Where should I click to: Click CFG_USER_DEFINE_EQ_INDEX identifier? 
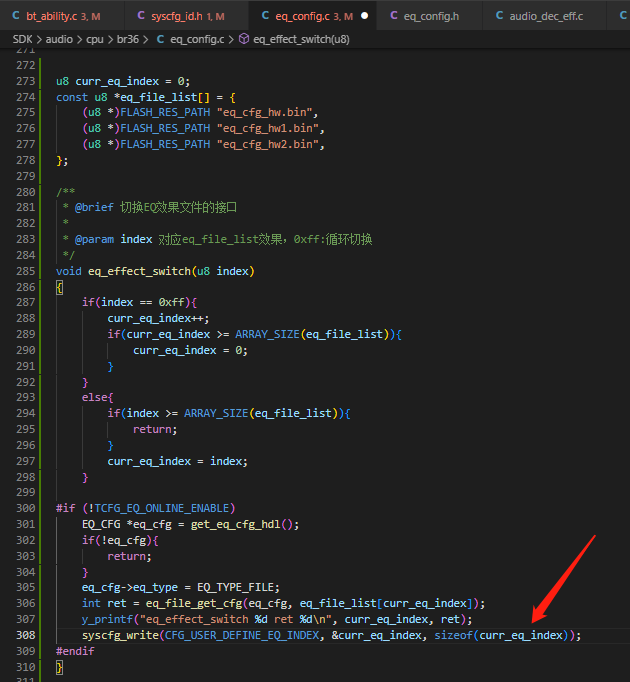tap(242, 635)
